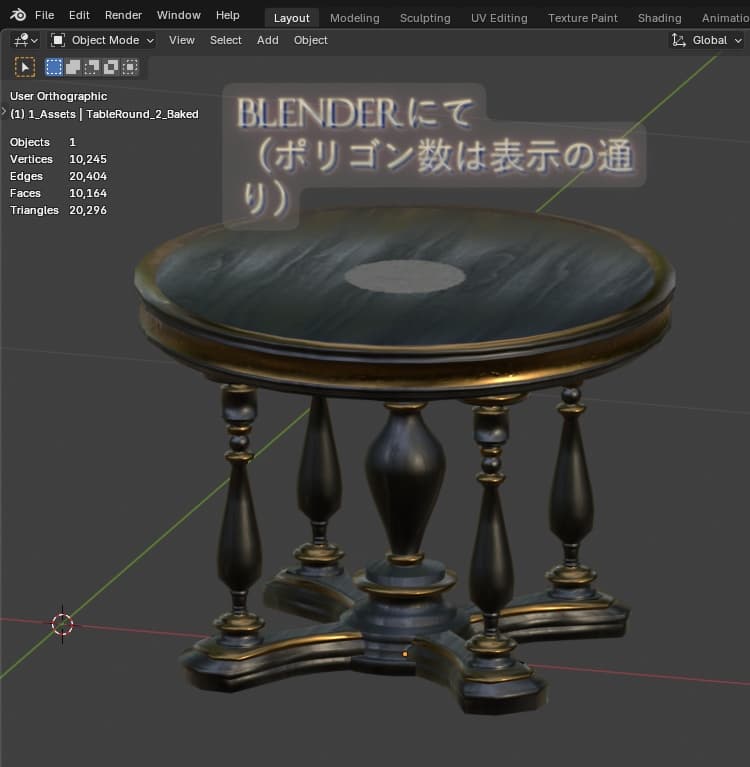750x767 pixels.
Task: Switch to the Sculpting workspace tab
Action: pyautogui.click(x=425, y=18)
